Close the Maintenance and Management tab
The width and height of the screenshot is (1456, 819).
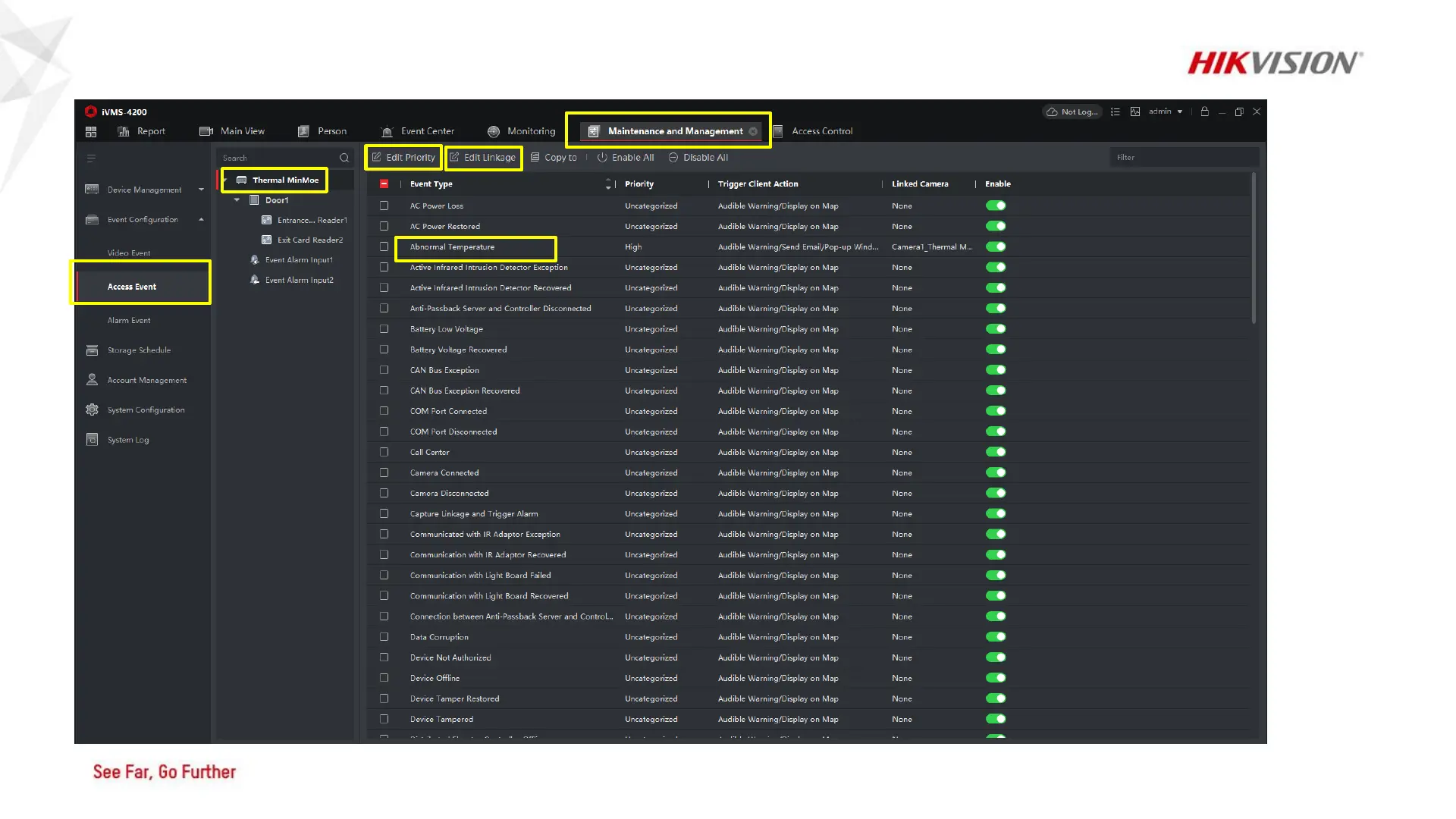pyautogui.click(x=753, y=131)
